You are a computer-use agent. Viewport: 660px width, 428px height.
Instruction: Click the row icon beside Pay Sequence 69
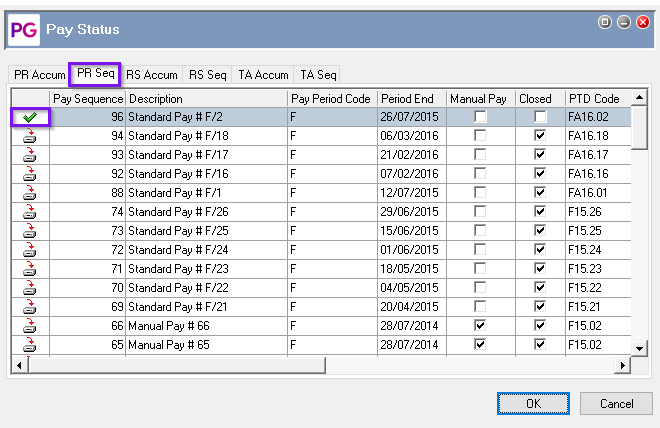(x=29, y=306)
